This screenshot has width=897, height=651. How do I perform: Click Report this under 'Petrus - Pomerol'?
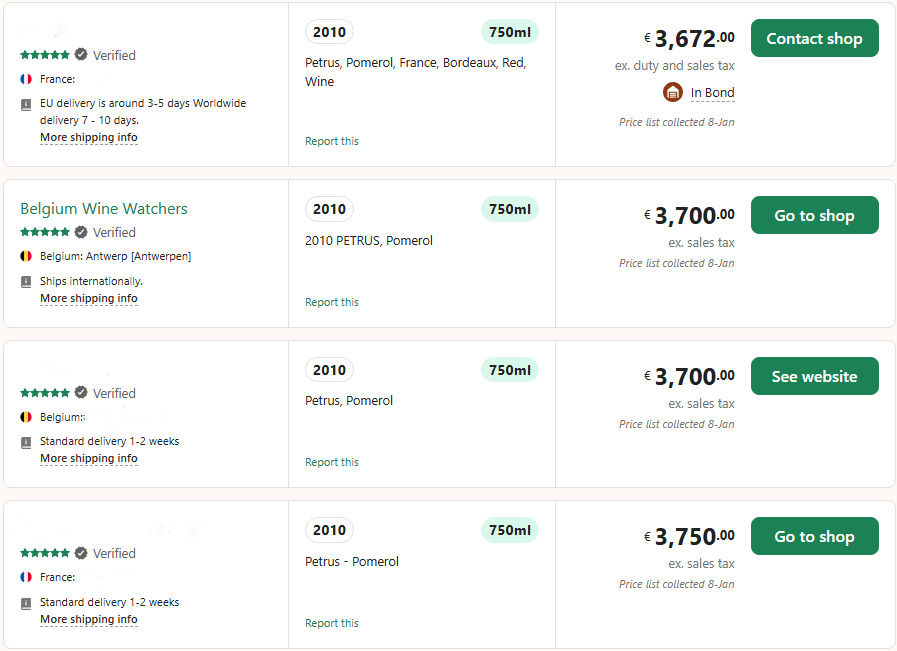(x=332, y=623)
